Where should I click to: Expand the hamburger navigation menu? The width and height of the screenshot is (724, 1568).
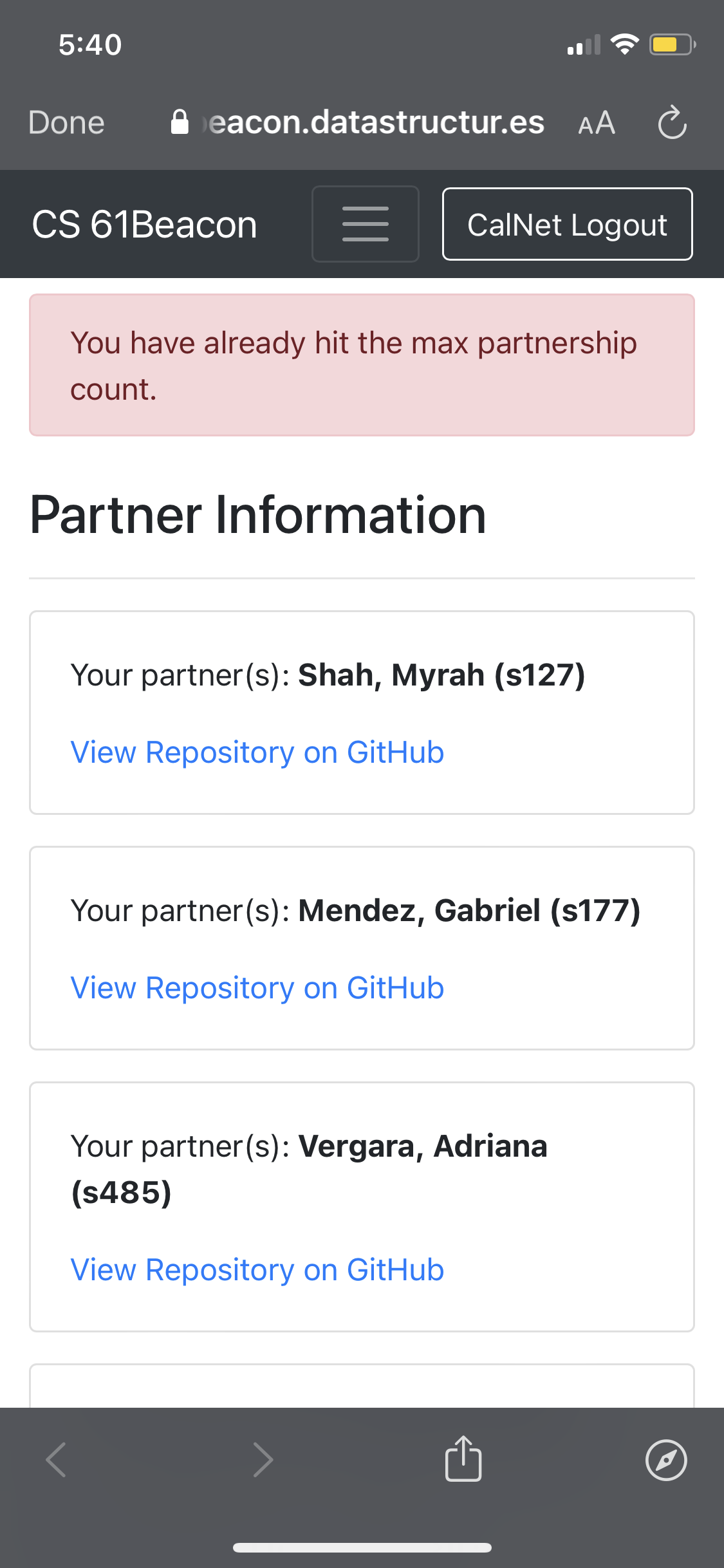[365, 224]
